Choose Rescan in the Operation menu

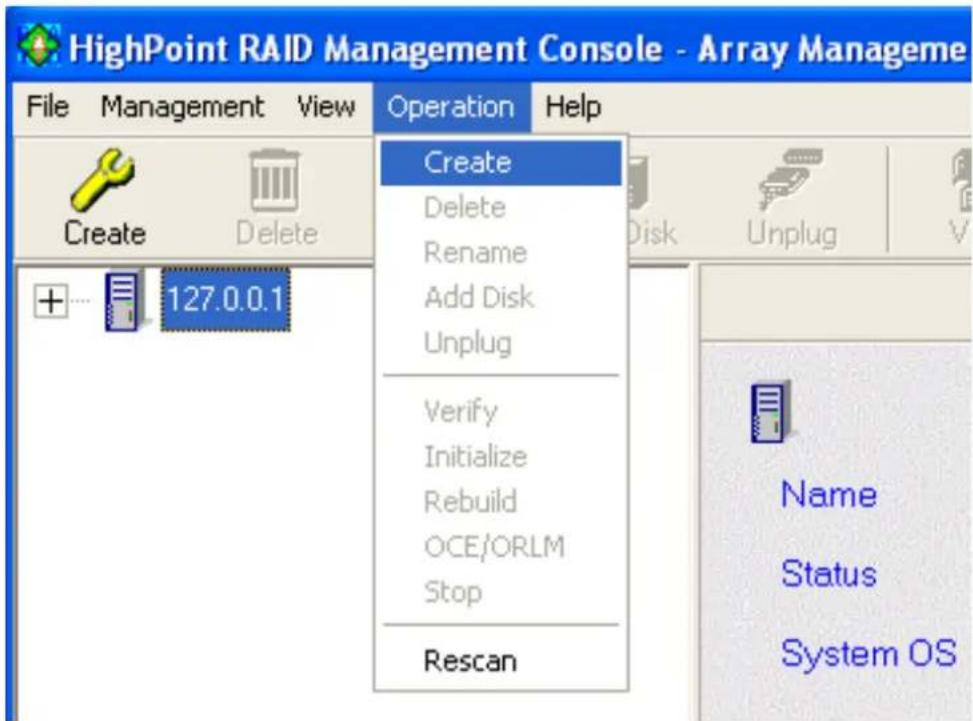[x=501, y=661]
